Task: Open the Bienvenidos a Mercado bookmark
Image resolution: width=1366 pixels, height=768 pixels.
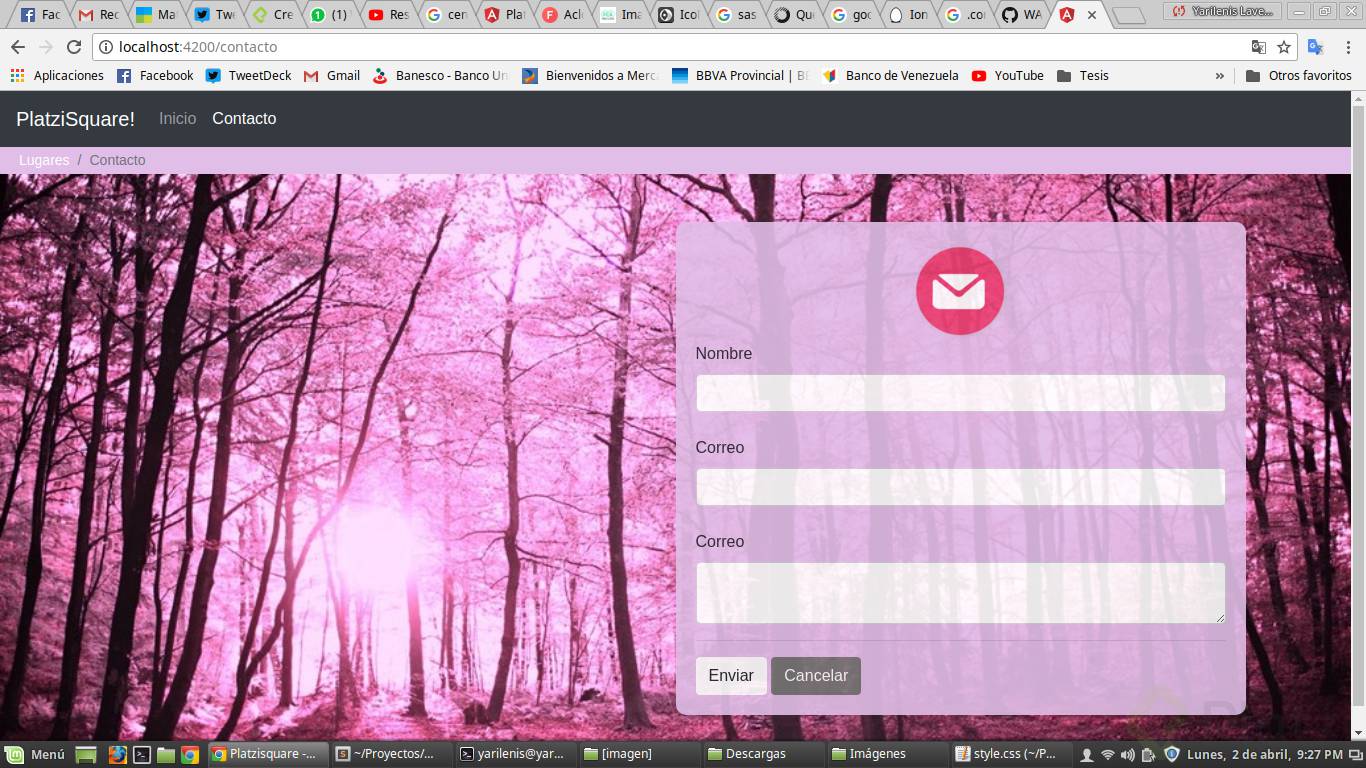Action: click(590, 75)
